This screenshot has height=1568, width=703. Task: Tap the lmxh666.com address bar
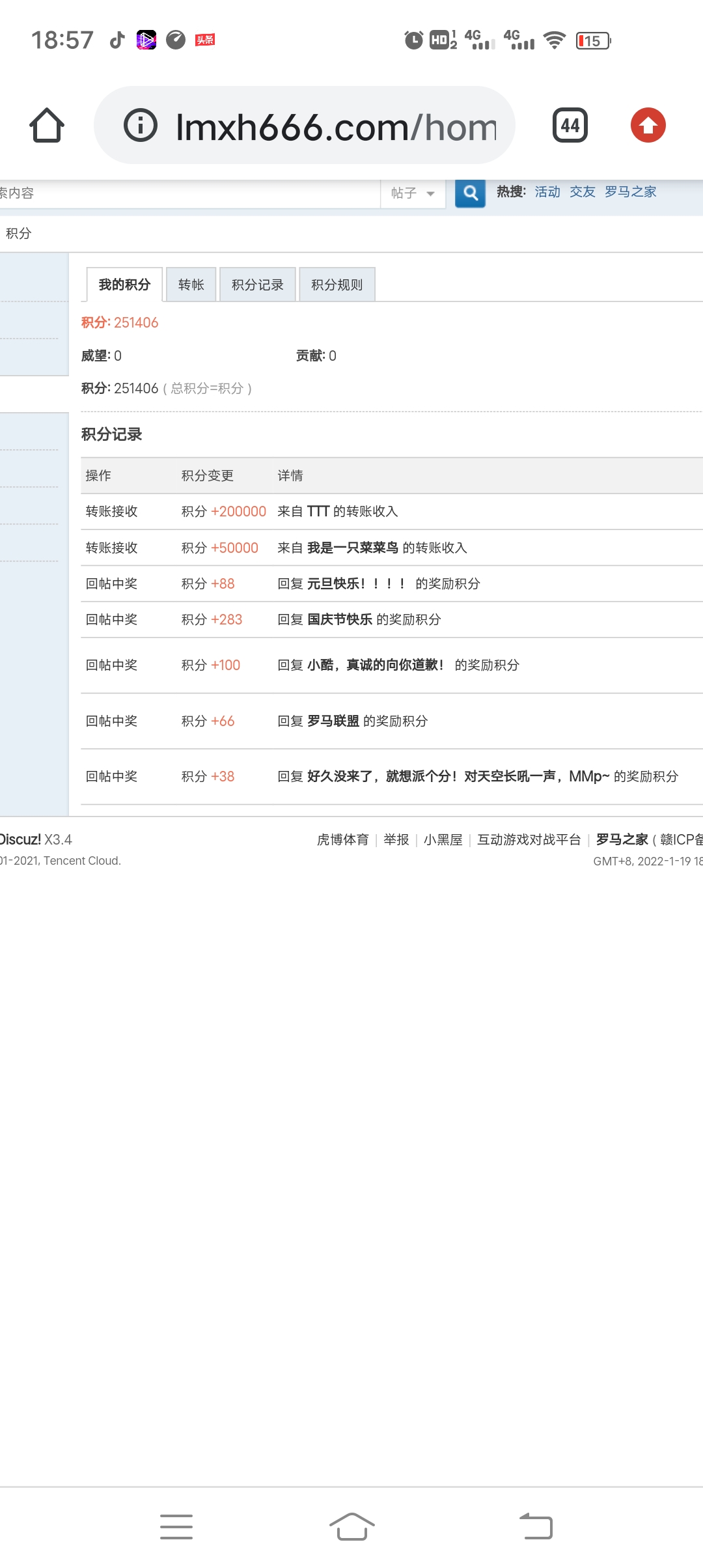point(305,125)
